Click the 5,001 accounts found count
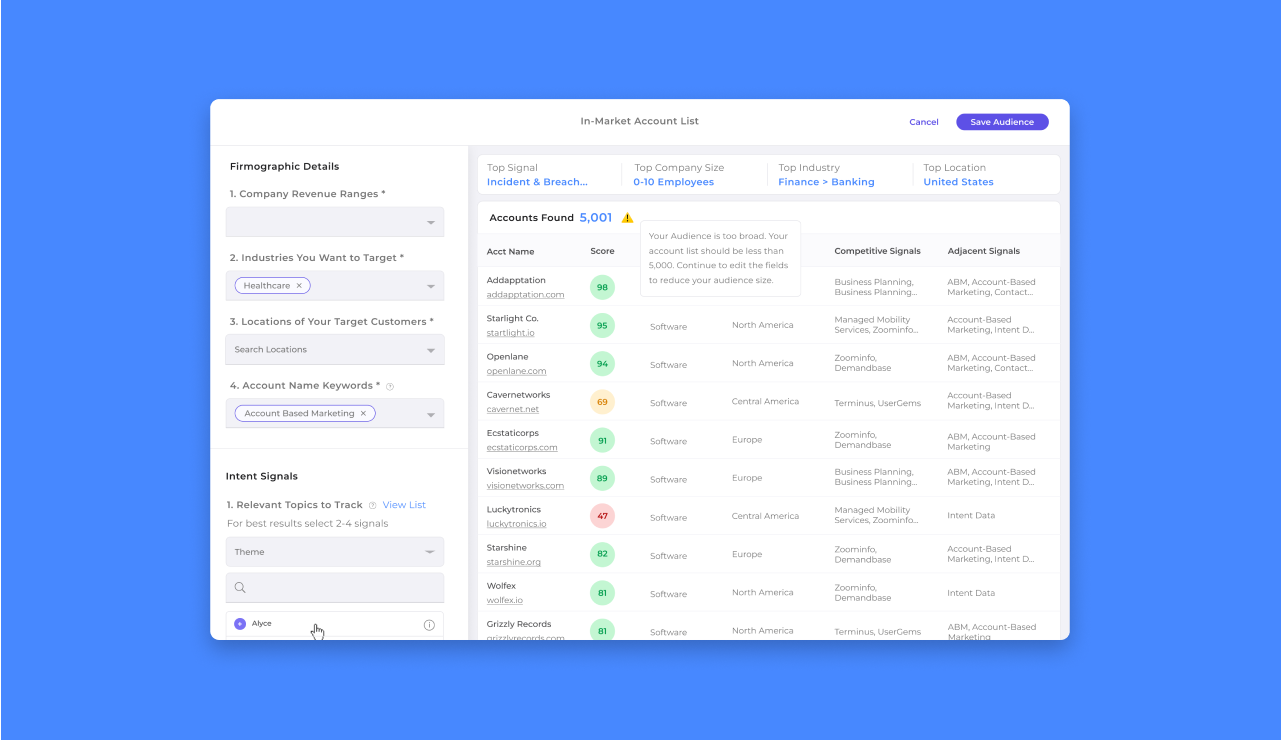1282x740 pixels. click(596, 217)
